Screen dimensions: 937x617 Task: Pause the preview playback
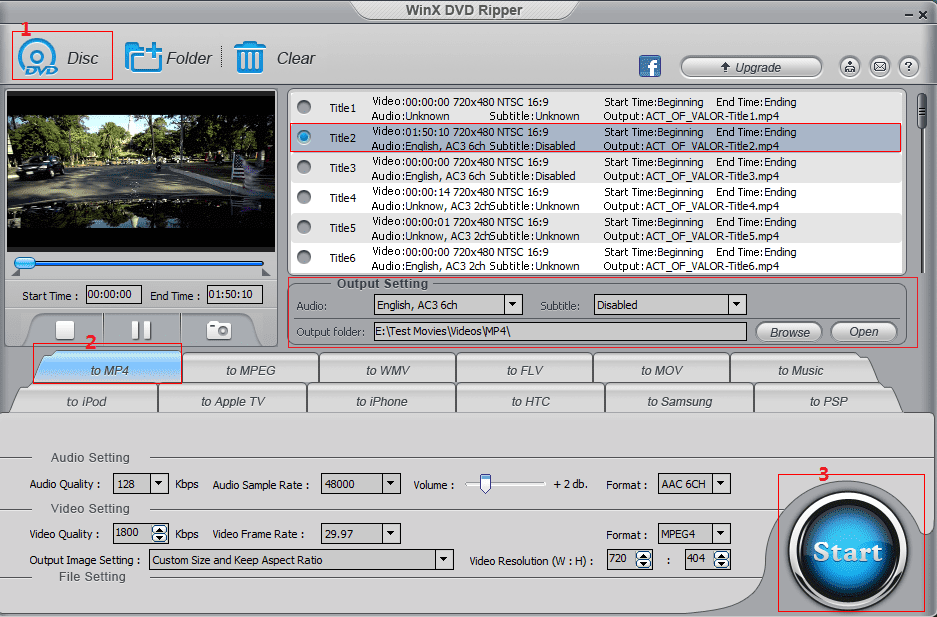point(141,330)
